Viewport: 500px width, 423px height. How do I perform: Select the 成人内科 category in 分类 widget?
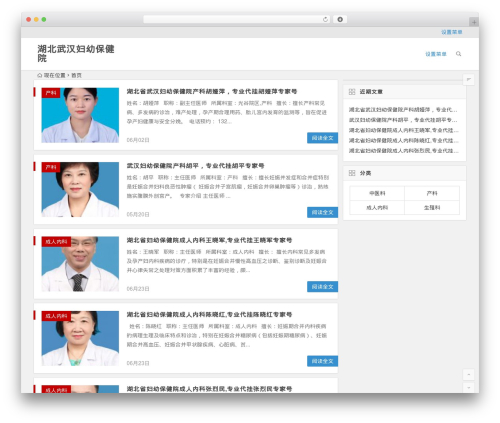377,208
